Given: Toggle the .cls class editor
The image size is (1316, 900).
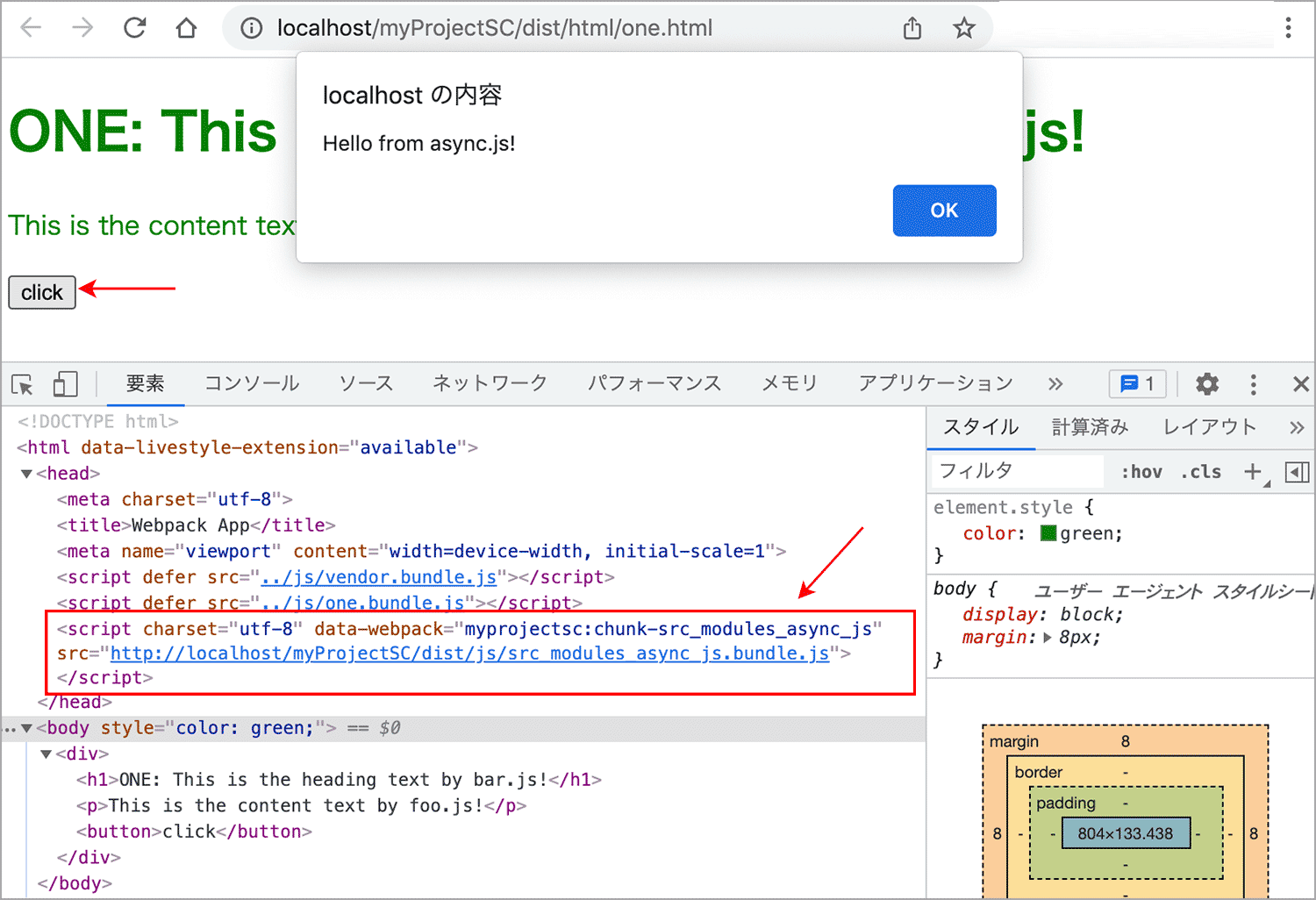Looking at the screenshot, I should point(1201,472).
